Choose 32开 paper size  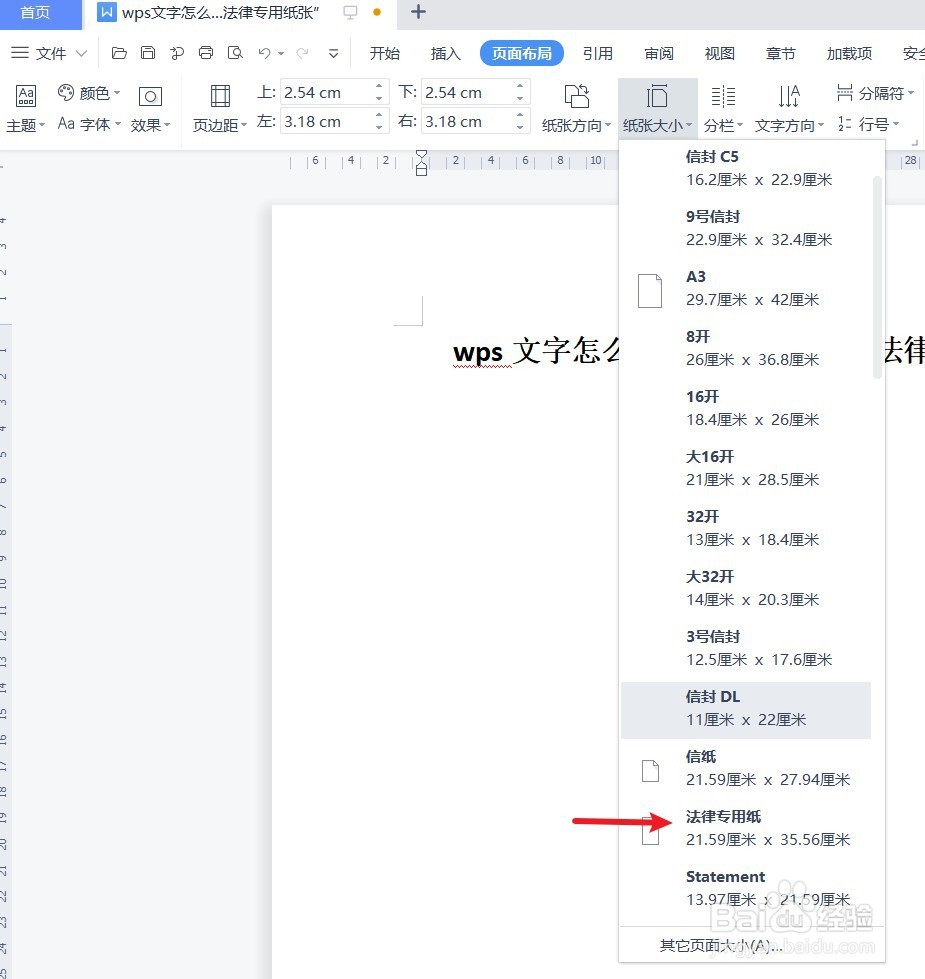tap(746, 528)
